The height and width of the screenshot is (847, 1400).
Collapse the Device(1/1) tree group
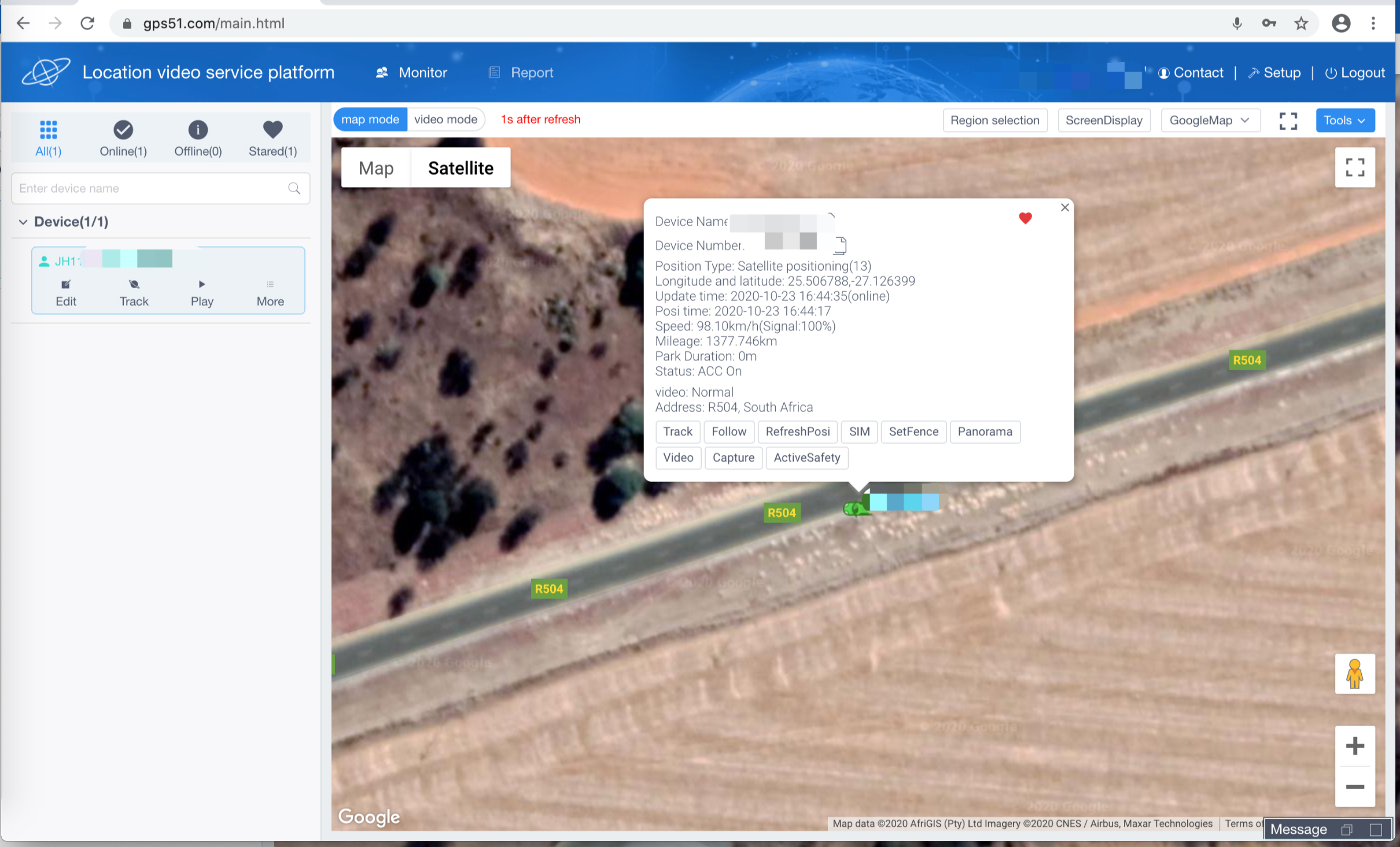pyautogui.click(x=23, y=222)
